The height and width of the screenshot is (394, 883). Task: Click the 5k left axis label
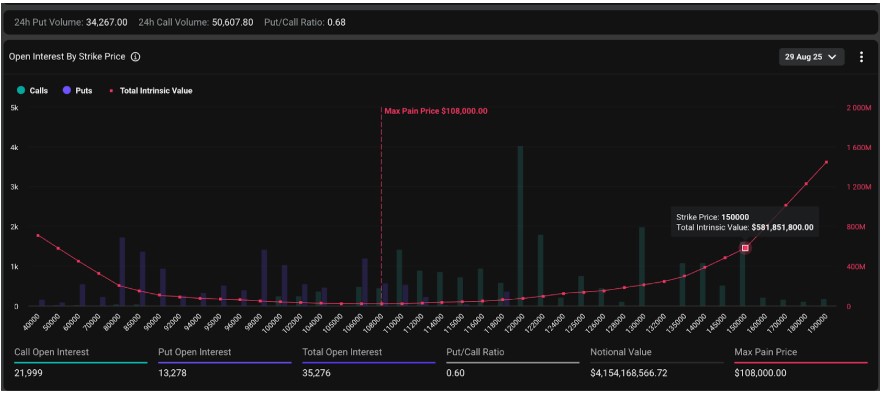[x=14, y=108]
